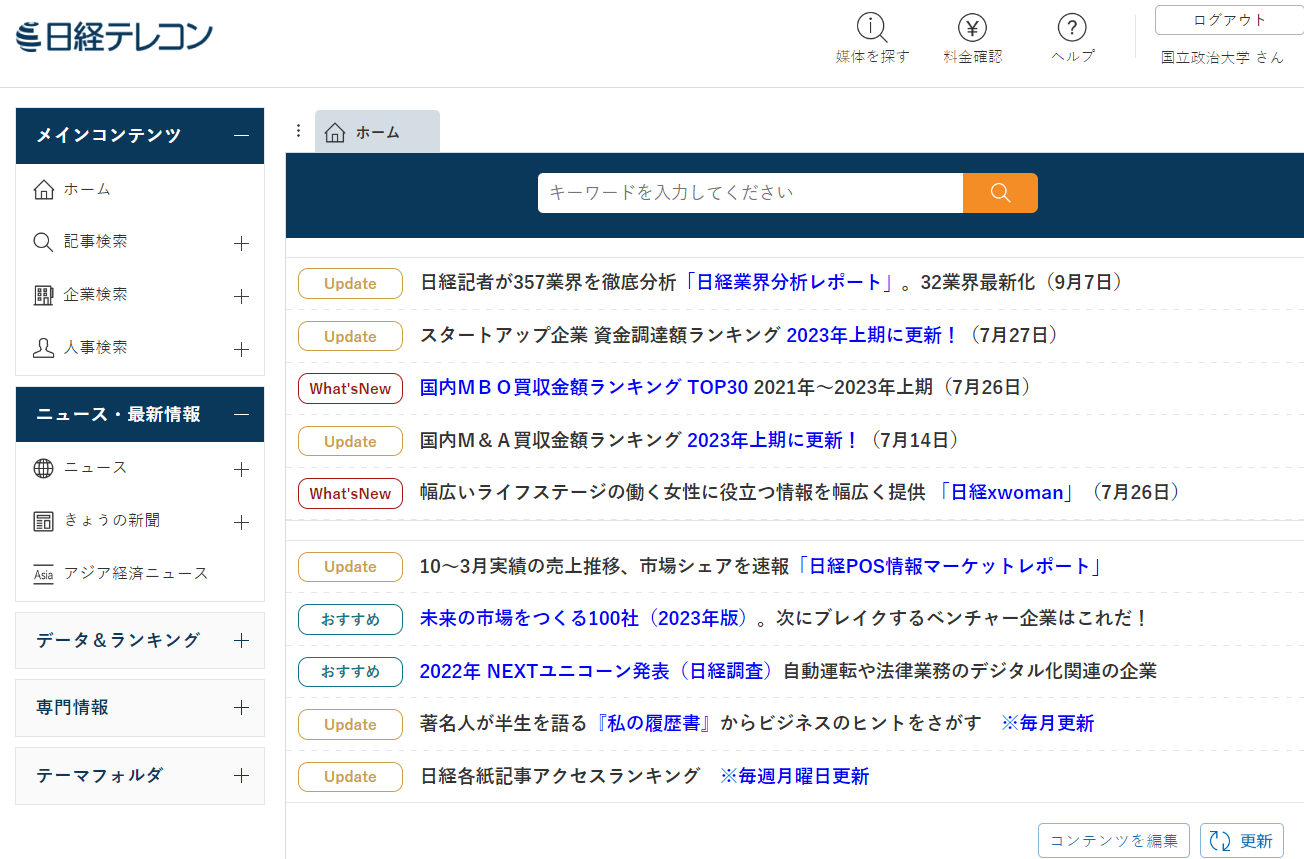Screen dimensions: 1304x859
Task: Click the Asia icon beside アジア経済ニュース
Action: pos(43,574)
